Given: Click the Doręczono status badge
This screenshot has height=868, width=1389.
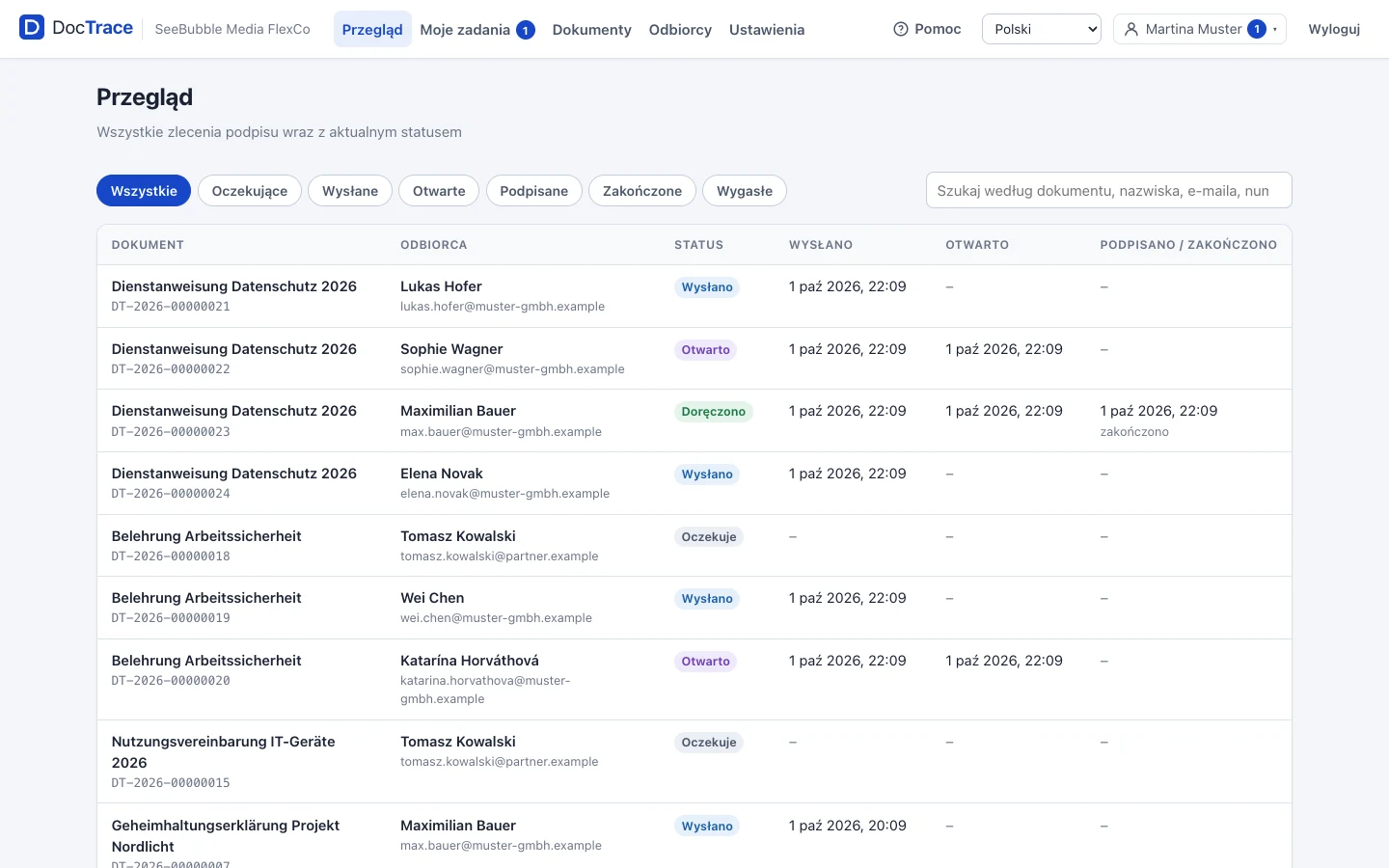Looking at the screenshot, I should [714, 412].
